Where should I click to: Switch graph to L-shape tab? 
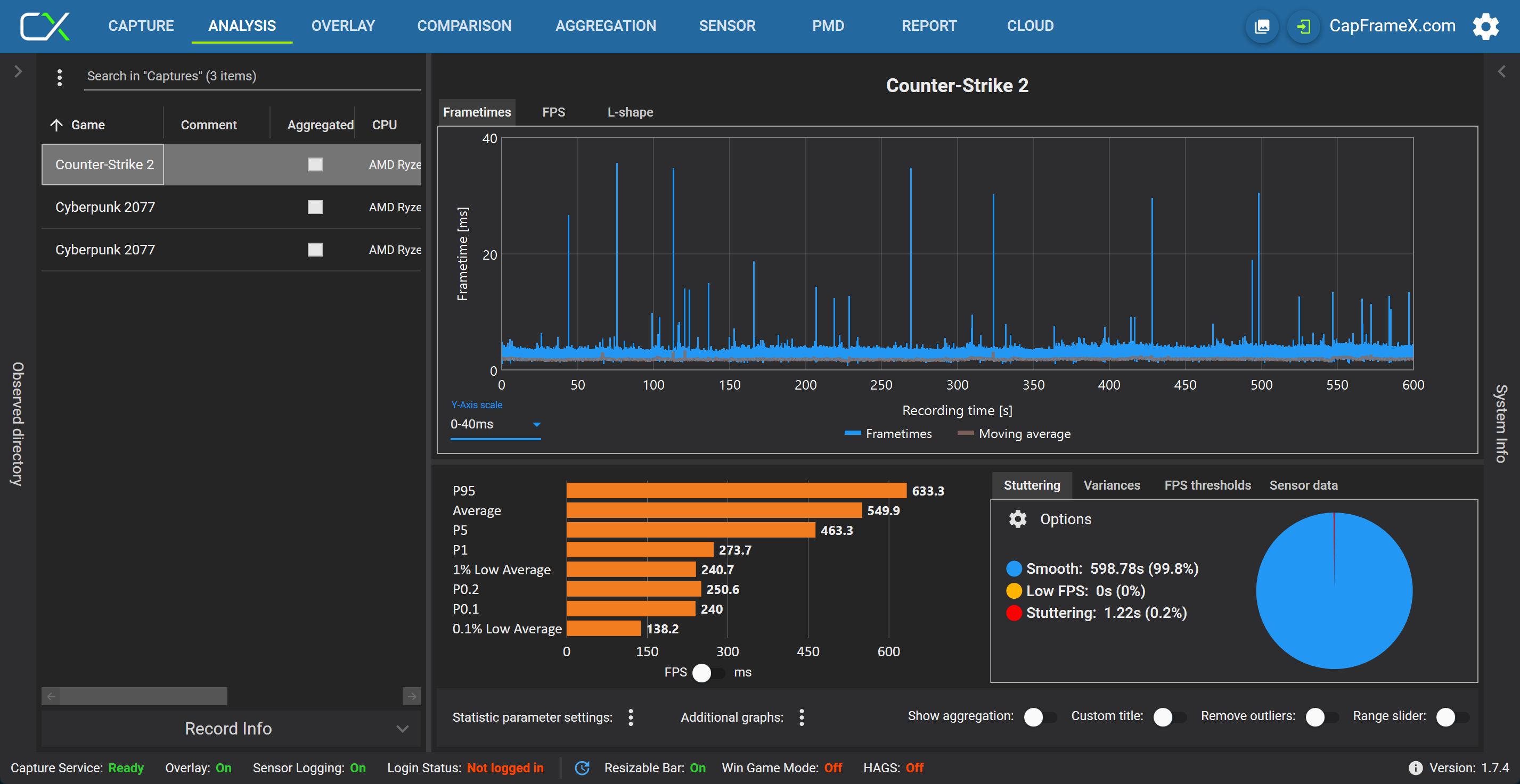click(630, 112)
